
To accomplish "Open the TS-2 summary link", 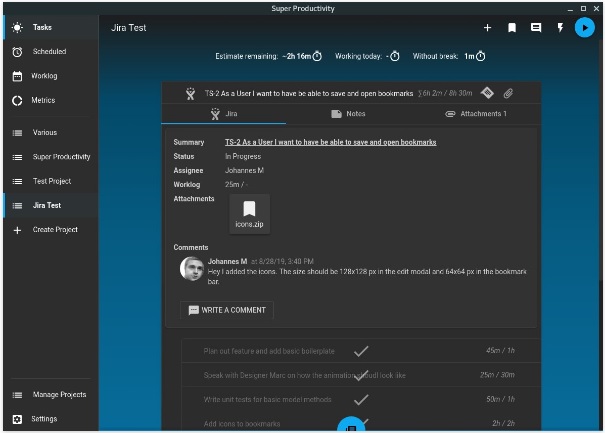I will [x=330, y=142].
